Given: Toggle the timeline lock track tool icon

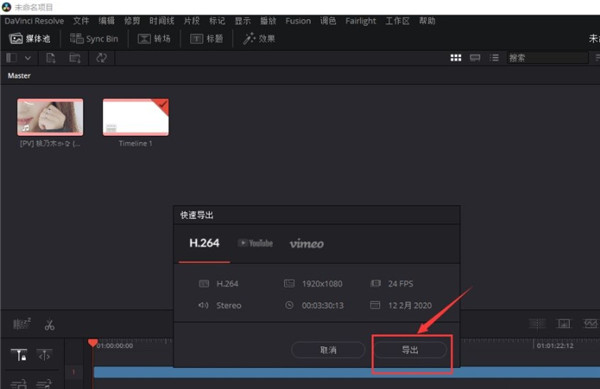Looking at the screenshot, I should [x=19, y=355].
